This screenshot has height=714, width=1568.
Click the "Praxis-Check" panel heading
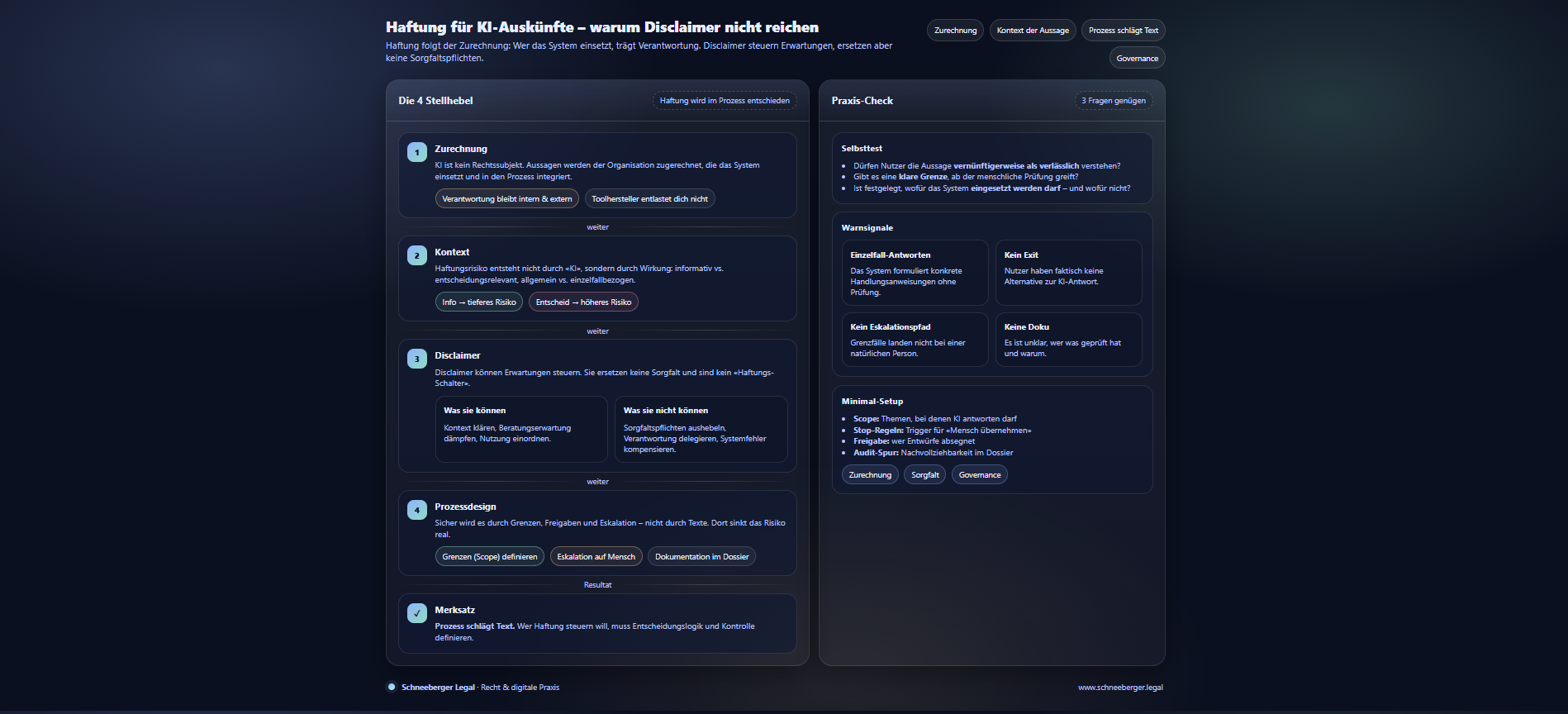click(862, 101)
